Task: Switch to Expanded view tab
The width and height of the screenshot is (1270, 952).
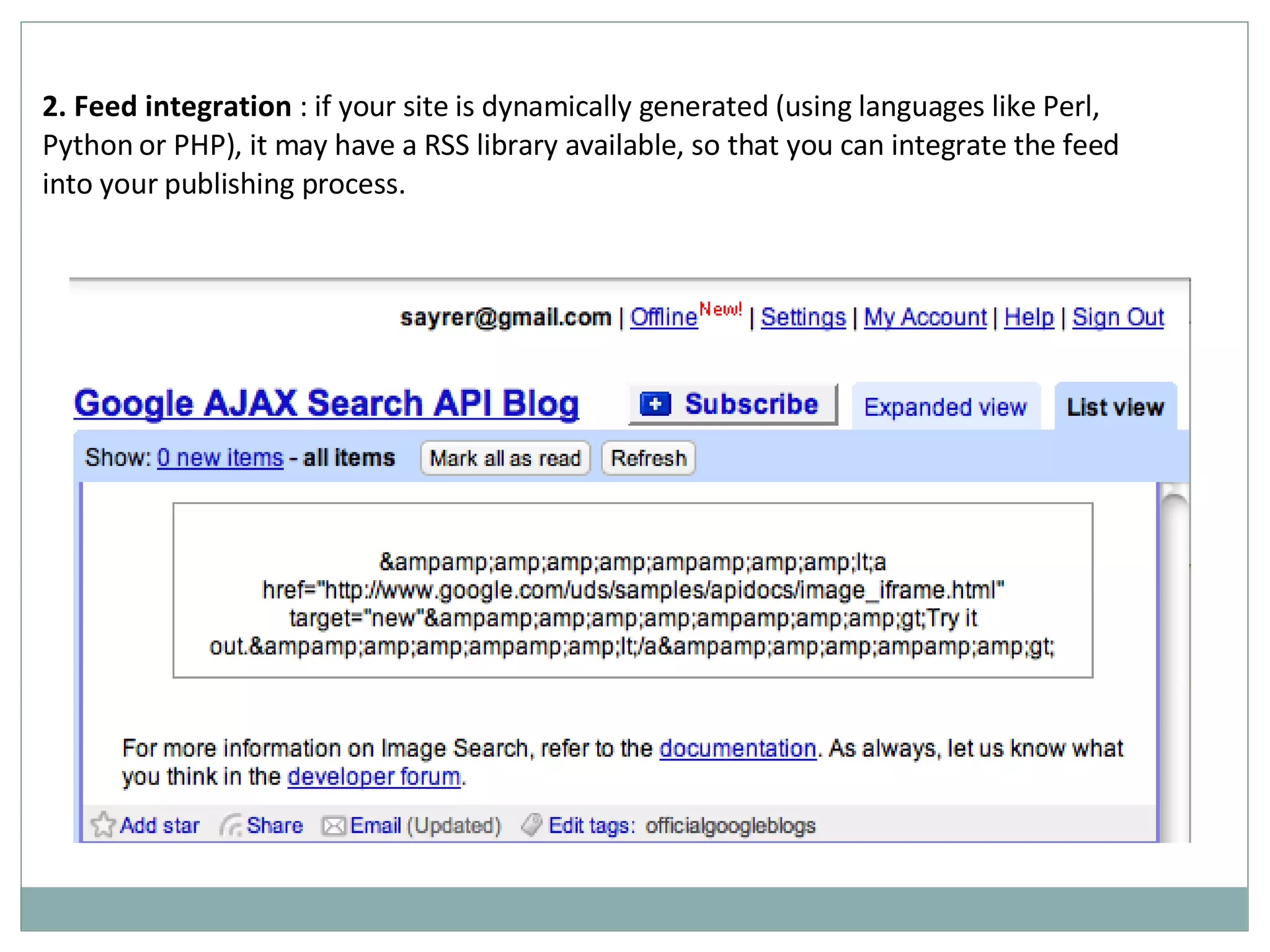Action: click(946, 407)
